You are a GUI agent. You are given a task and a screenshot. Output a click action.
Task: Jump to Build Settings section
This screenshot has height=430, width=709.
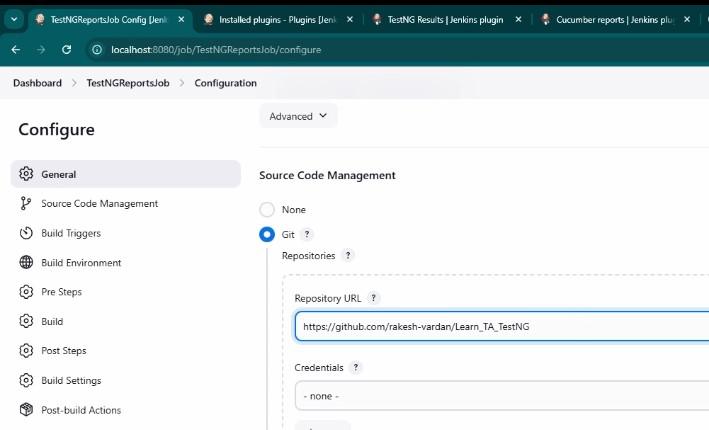pos(126,380)
